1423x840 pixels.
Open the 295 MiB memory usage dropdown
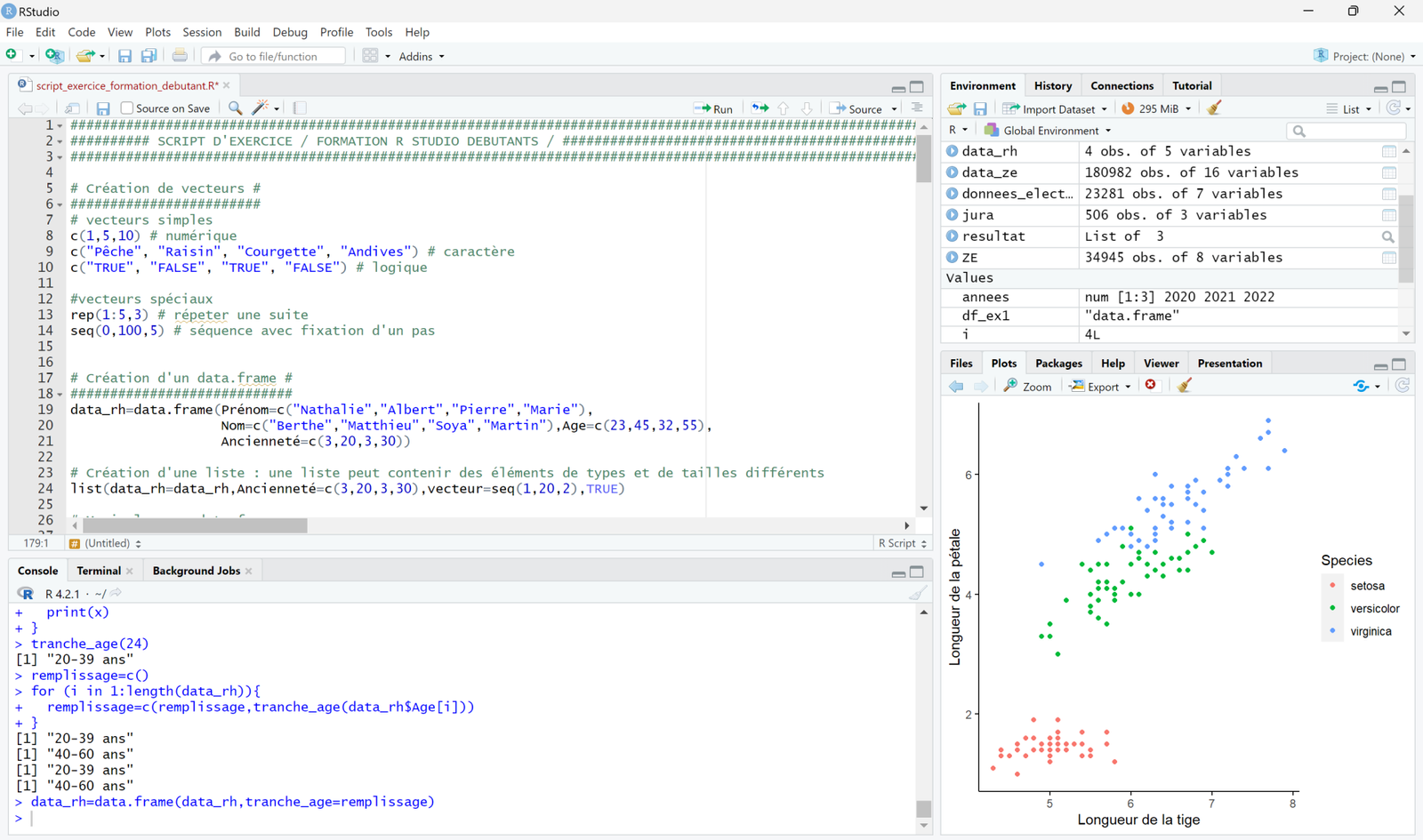click(x=1156, y=108)
